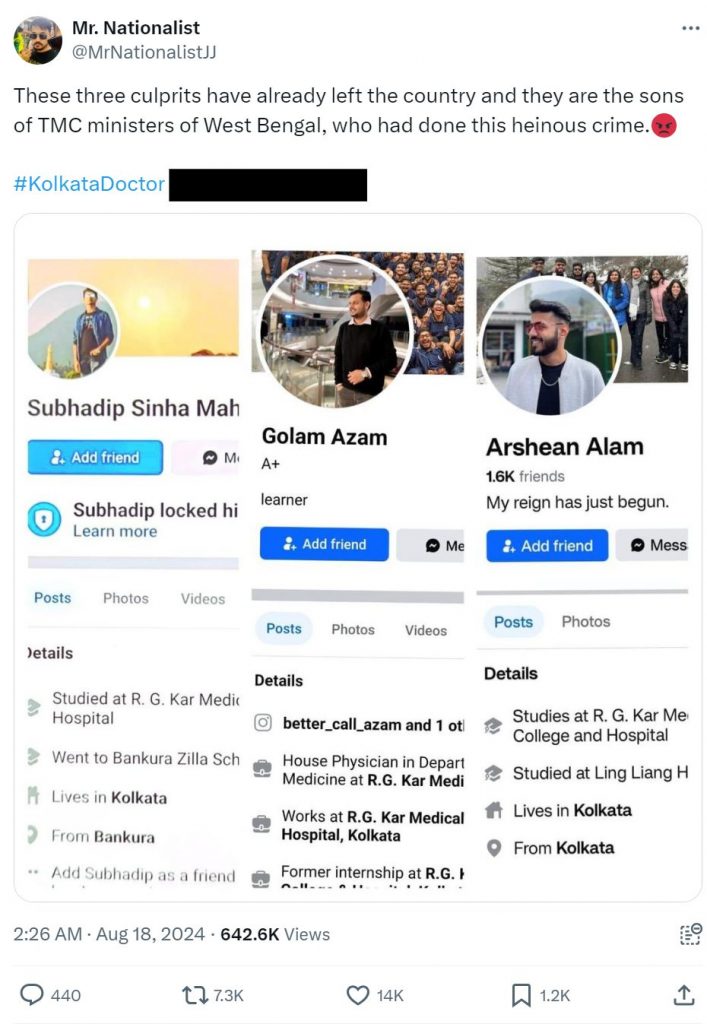Click Add friend on Subhadip's profile
The image size is (707, 1024).
(96, 457)
